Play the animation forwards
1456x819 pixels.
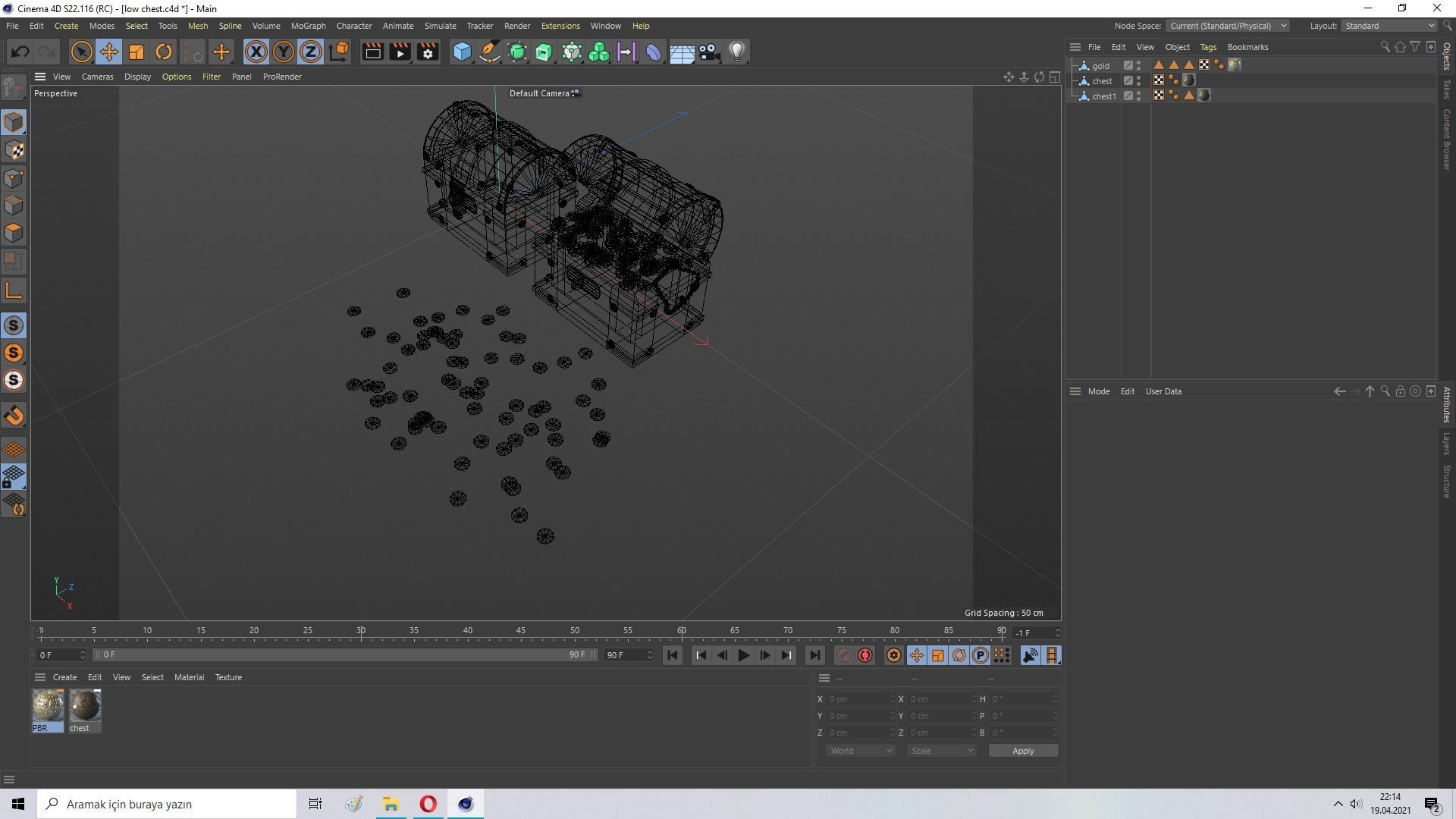click(x=743, y=655)
